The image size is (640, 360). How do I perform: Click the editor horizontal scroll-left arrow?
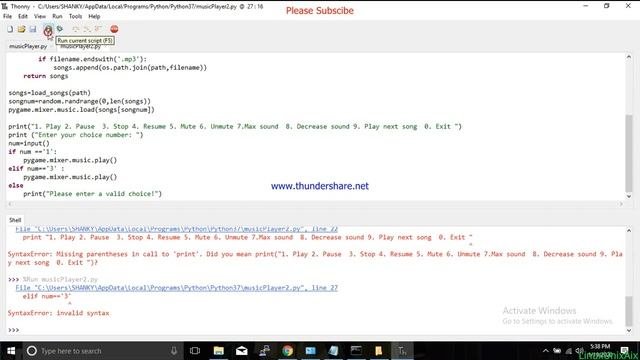(x=10, y=204)
